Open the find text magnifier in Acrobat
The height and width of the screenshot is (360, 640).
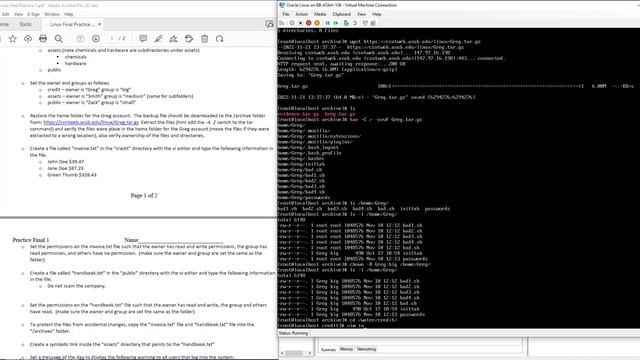click(x=59, y=39)
